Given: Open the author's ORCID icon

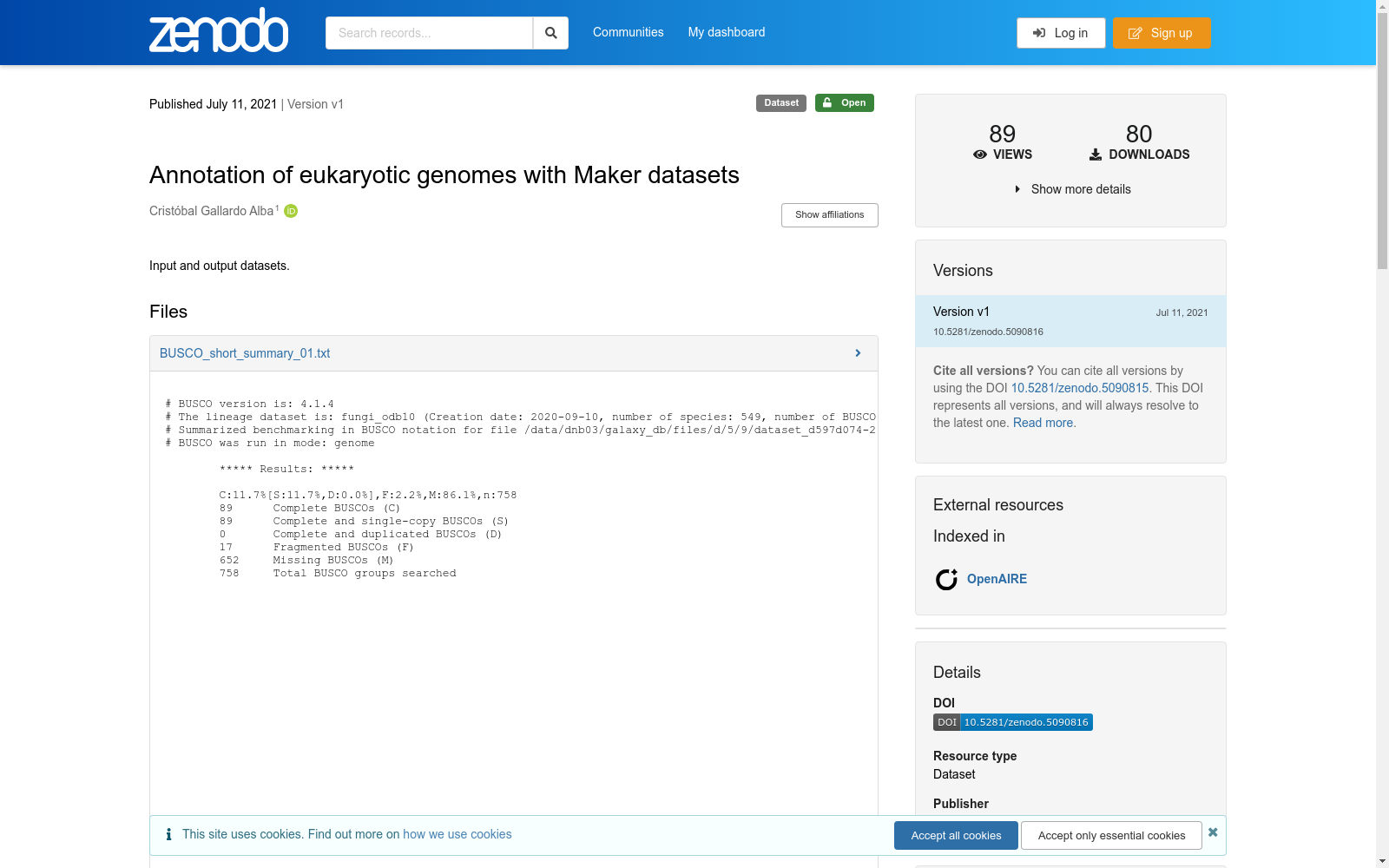Looking at the screenshot, I should tap(291, 211).
